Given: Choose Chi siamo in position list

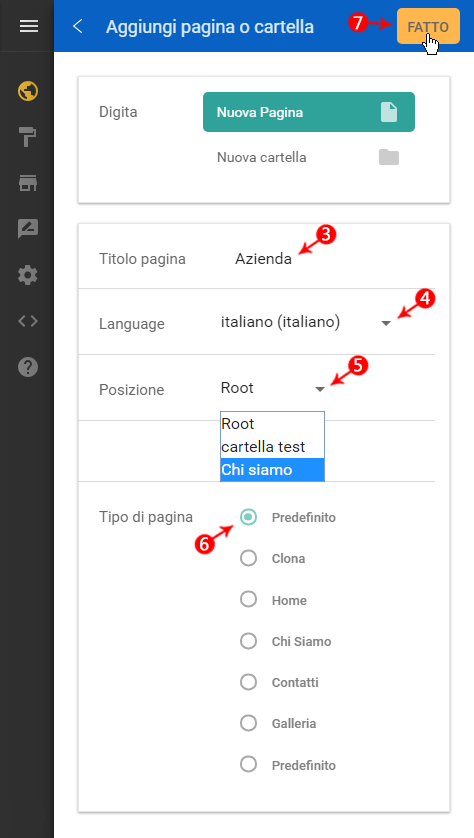Looking at the screenshot, I should tap(272, 470).
